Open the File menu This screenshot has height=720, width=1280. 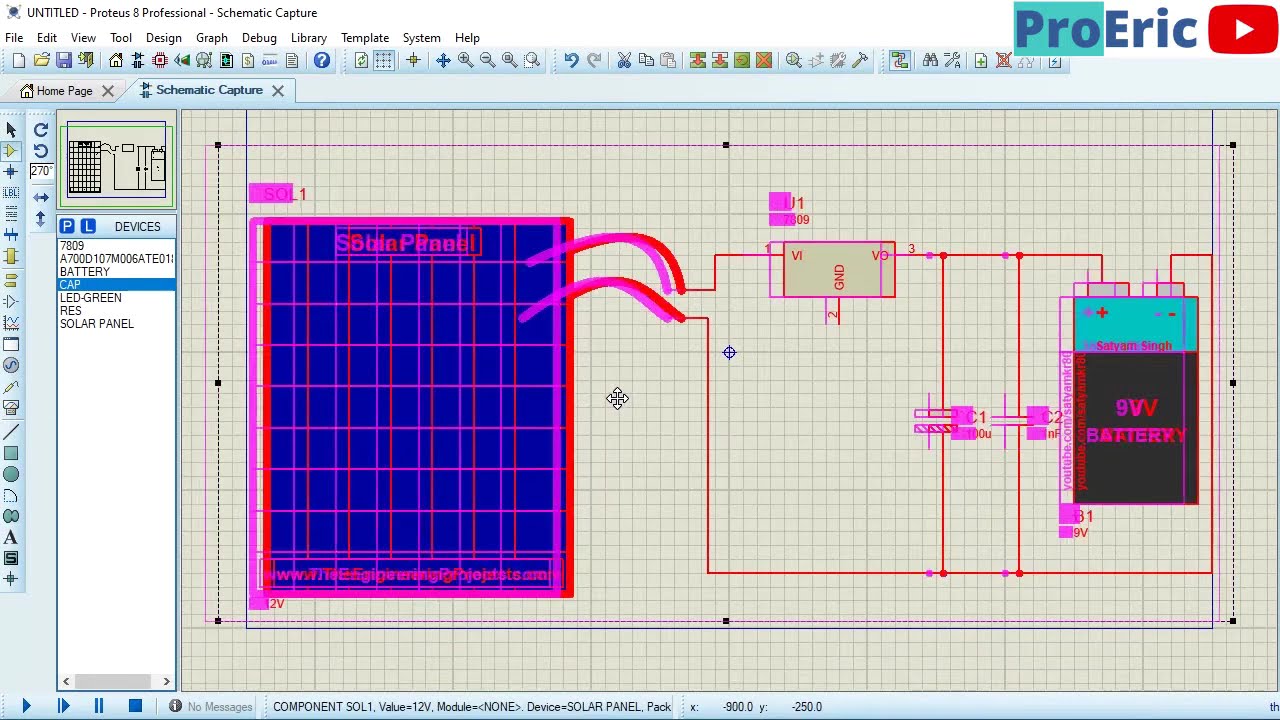pos(14,37)
